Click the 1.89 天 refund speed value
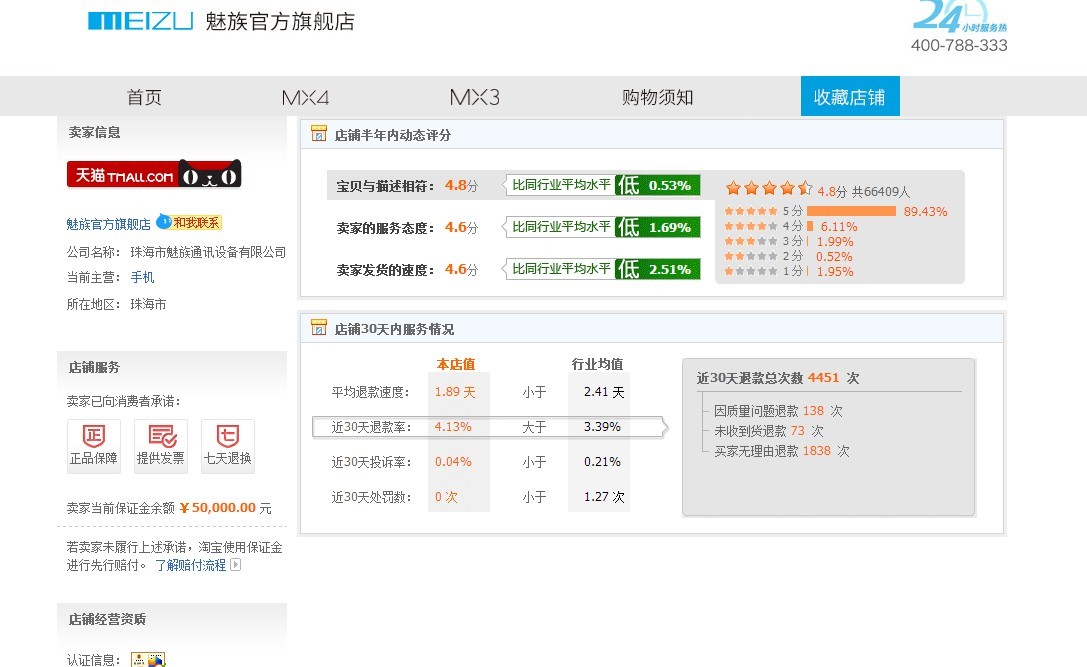The image size is (1087, 667). pos(455,392)
